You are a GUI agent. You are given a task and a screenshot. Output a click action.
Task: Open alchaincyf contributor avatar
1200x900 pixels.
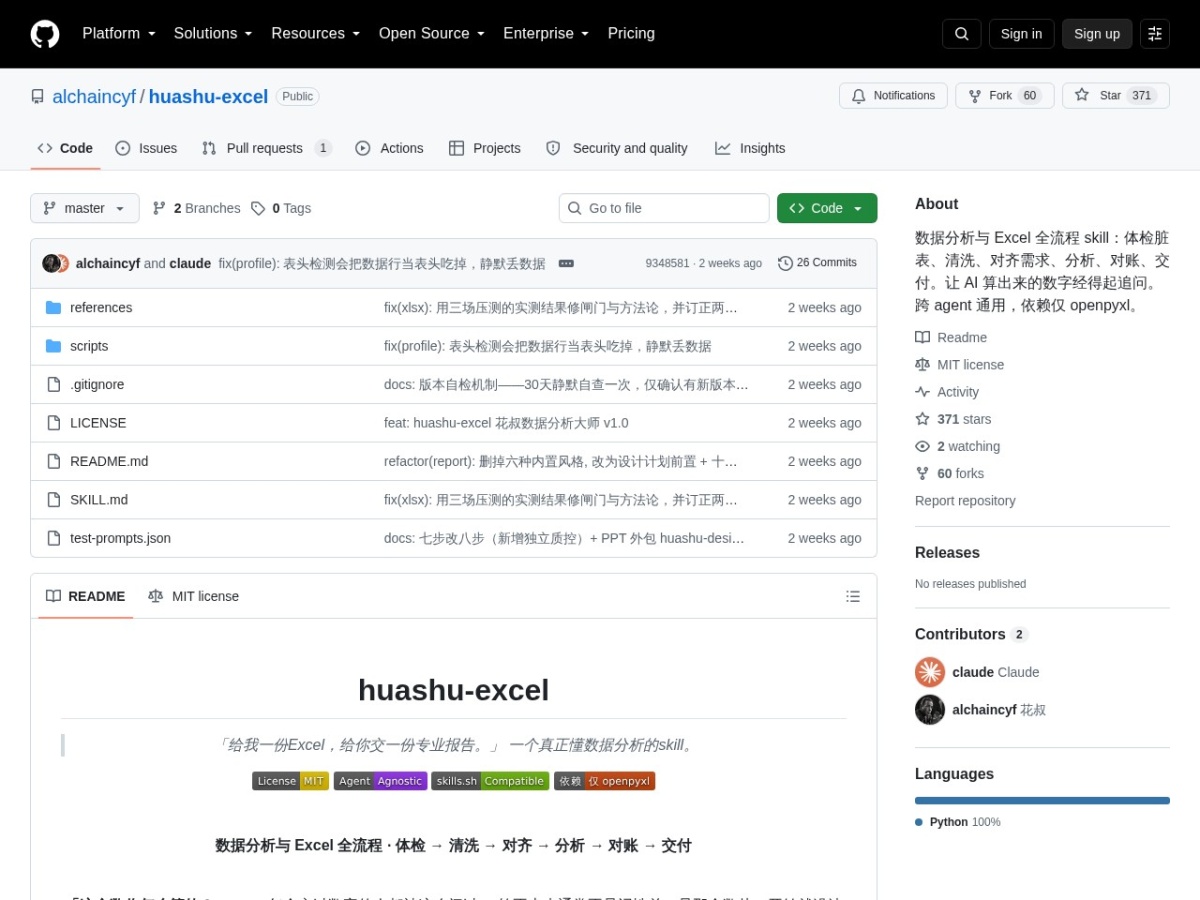(930, 710)
